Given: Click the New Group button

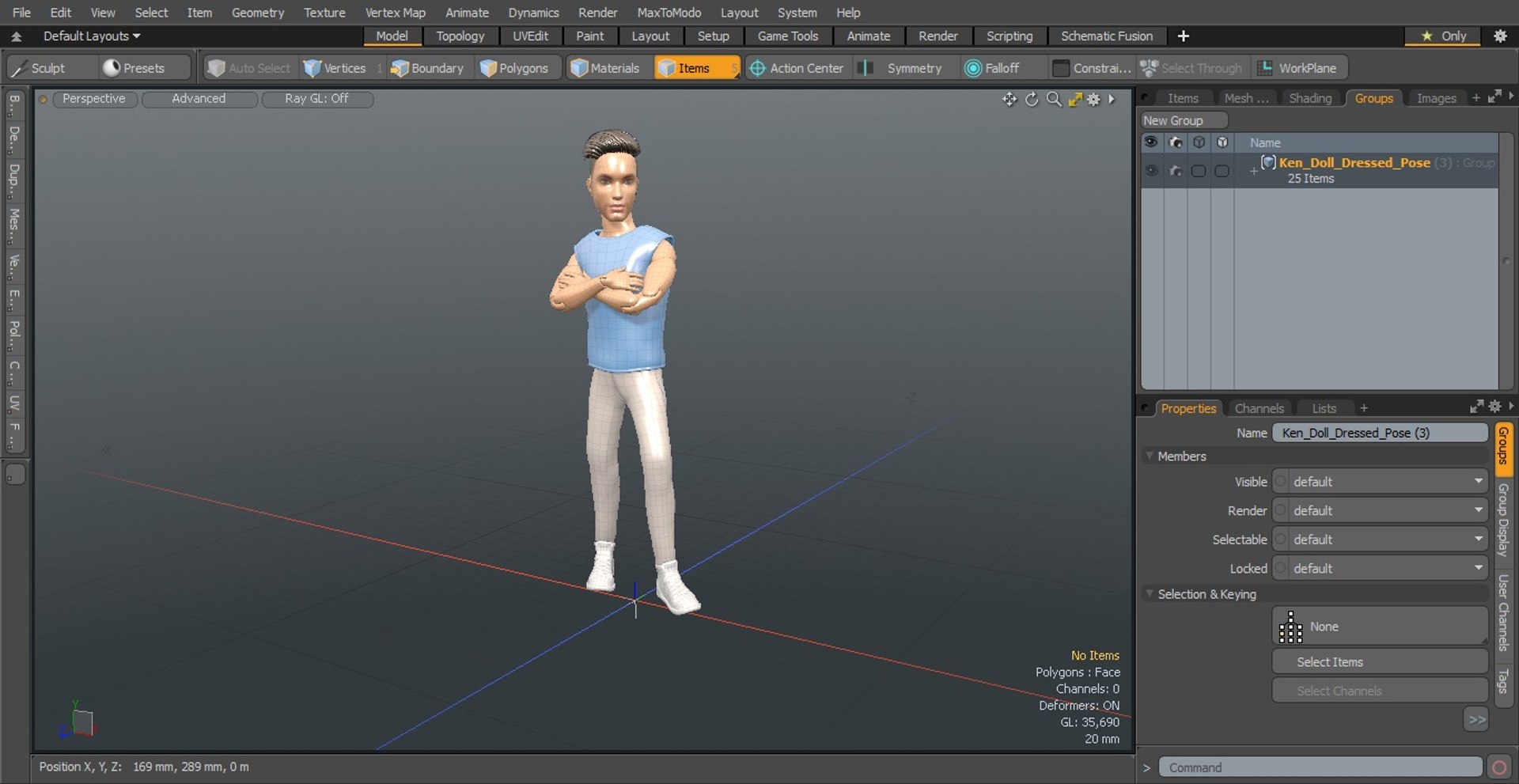Looking at the screenshot, I should tap(1184, 120).
